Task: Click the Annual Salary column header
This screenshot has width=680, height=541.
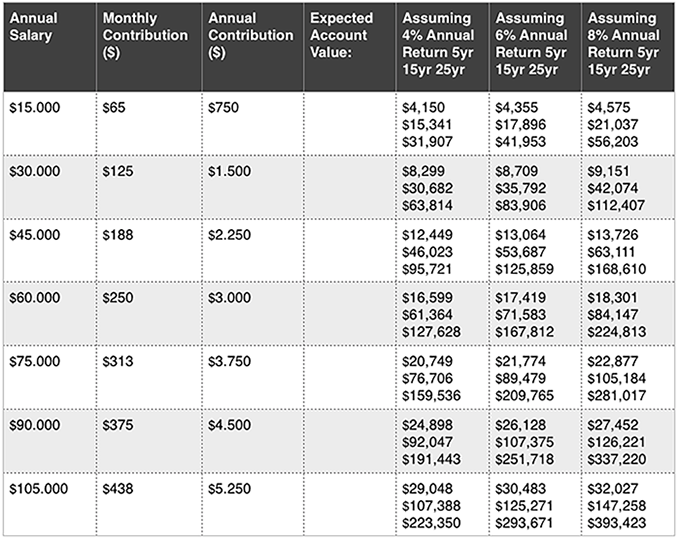Action: pyautogui.click(x=33, y=27)
